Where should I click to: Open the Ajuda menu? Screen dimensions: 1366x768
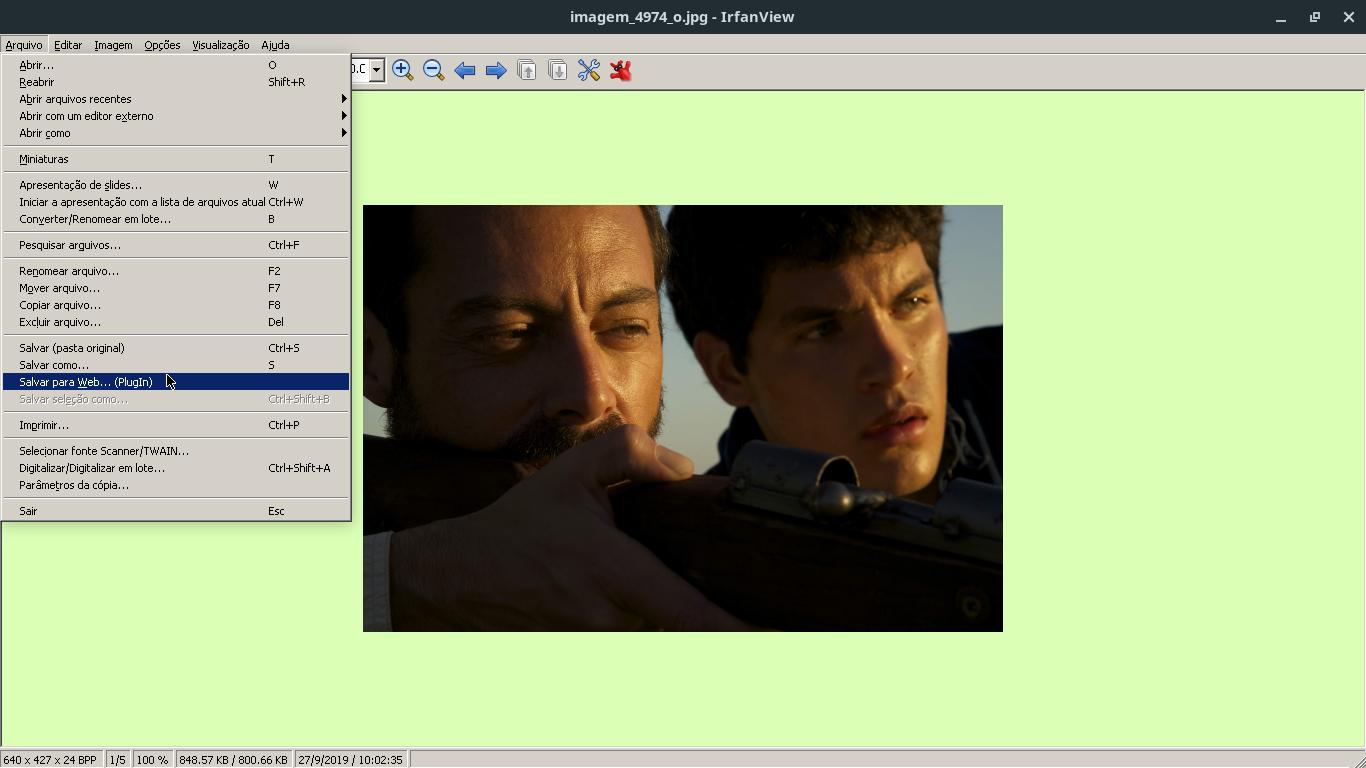275,45
